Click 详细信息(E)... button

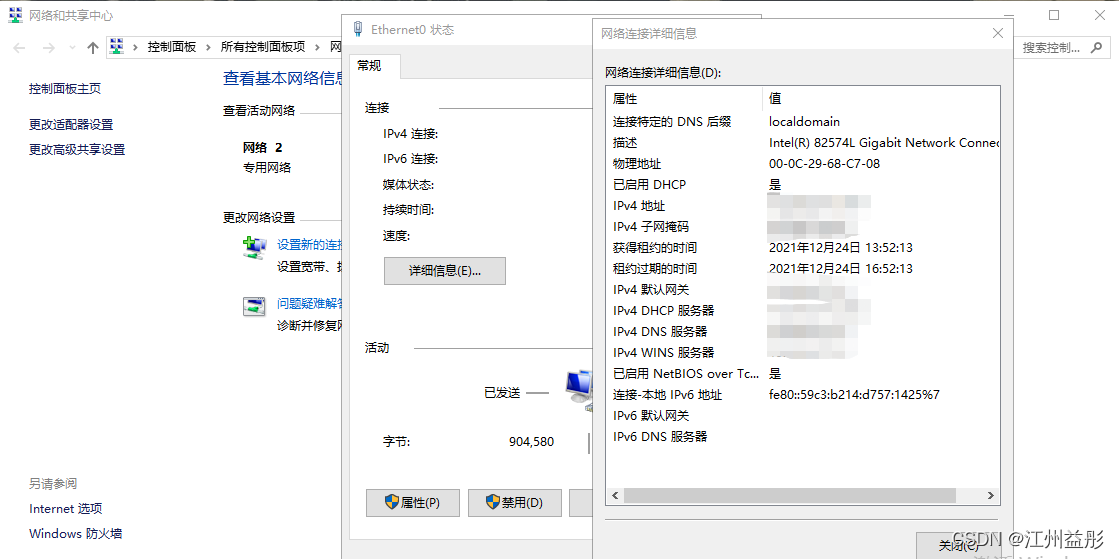point(445,271)
